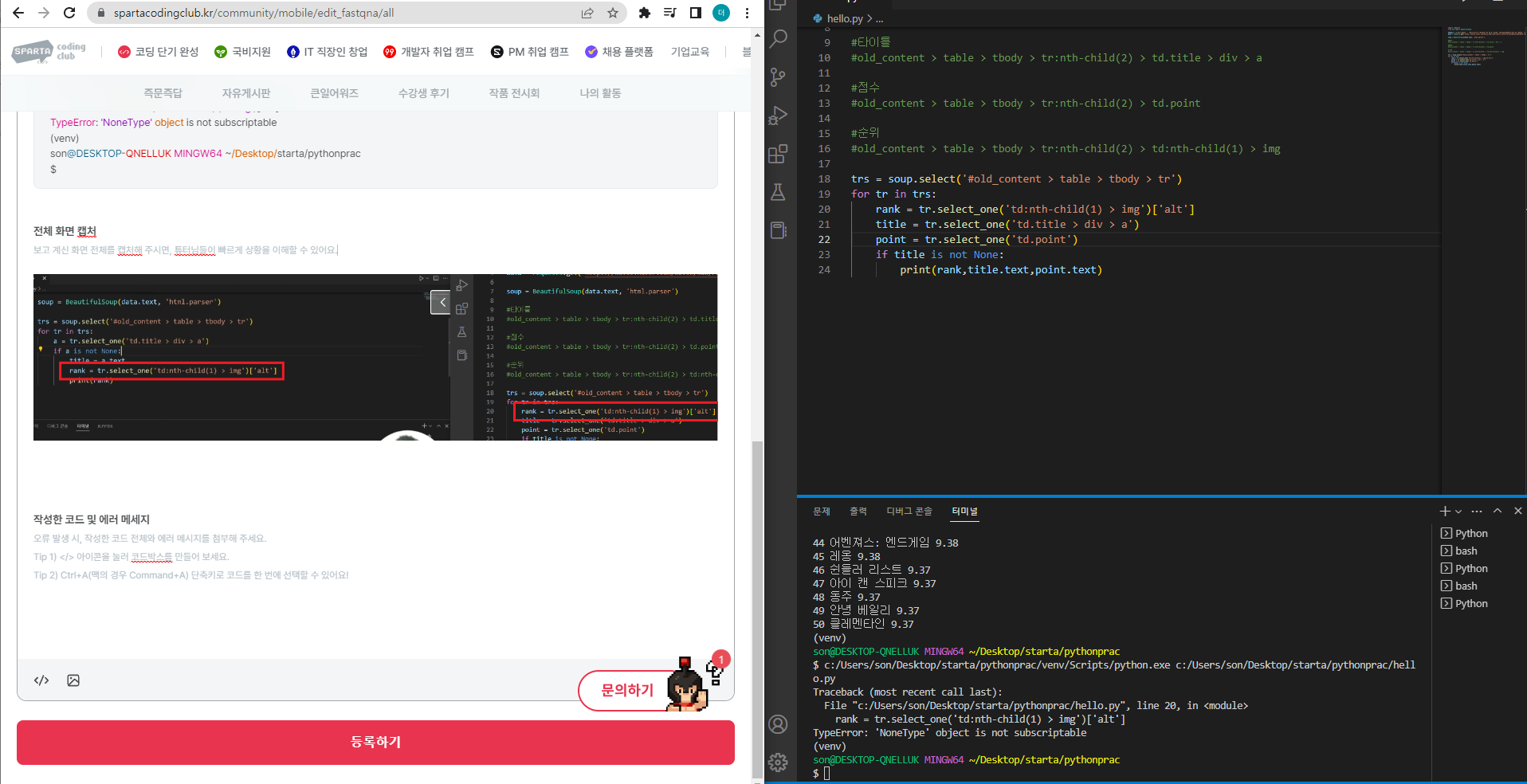Image resolution: width=1527 pixels, height=784 pixels.
Task: Bookmark this page with the star icon
Action: point(613,13)
